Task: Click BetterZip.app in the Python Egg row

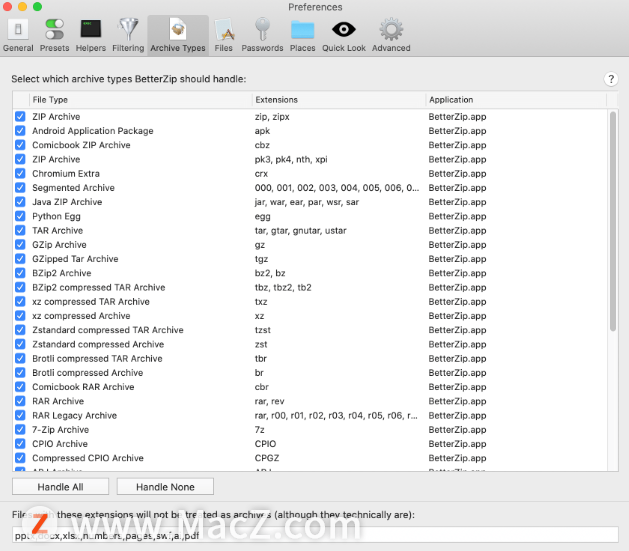Action: 457,216
